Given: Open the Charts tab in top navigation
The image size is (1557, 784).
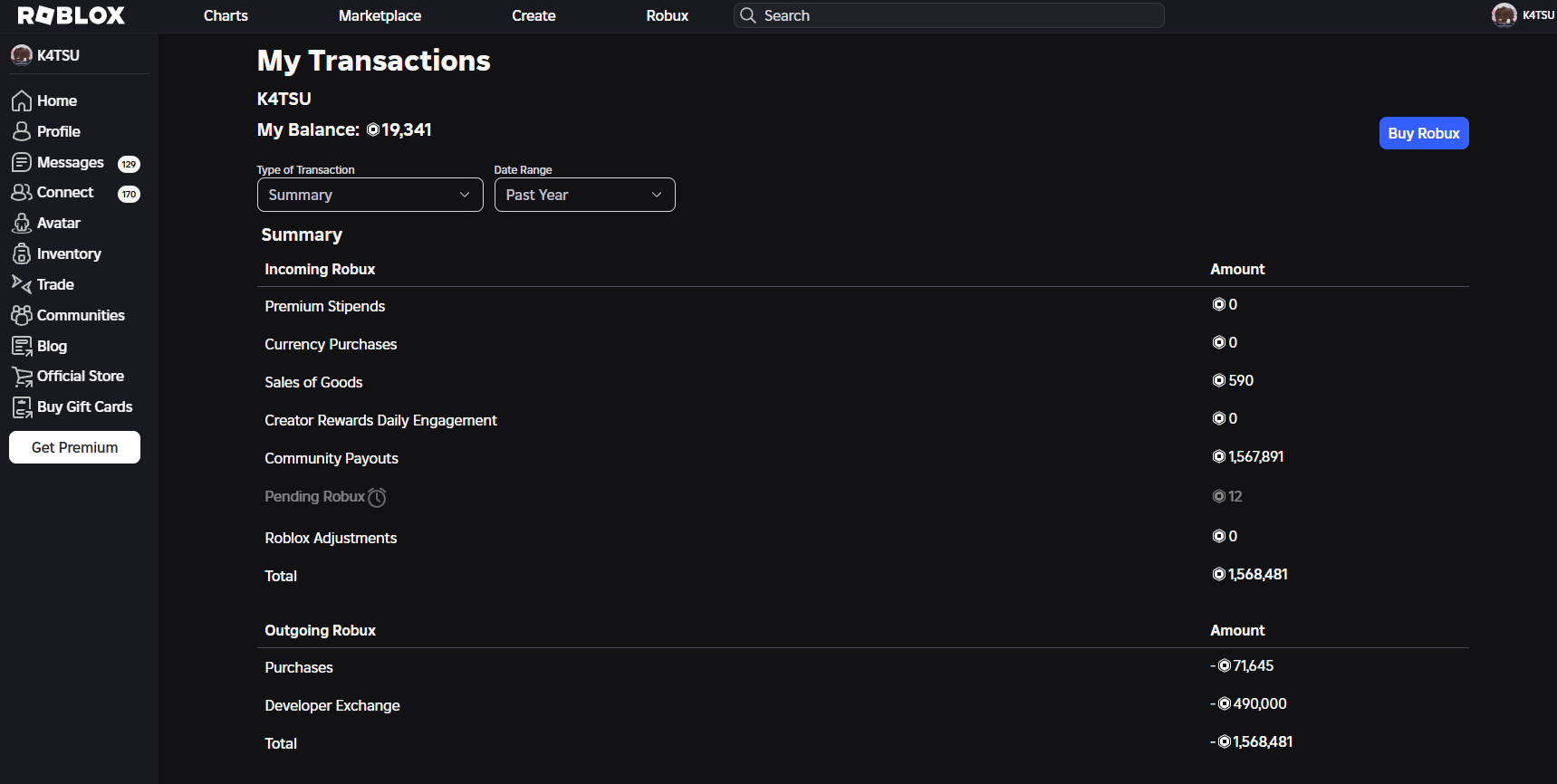Looking at the screenshot, I should point(226,15).
